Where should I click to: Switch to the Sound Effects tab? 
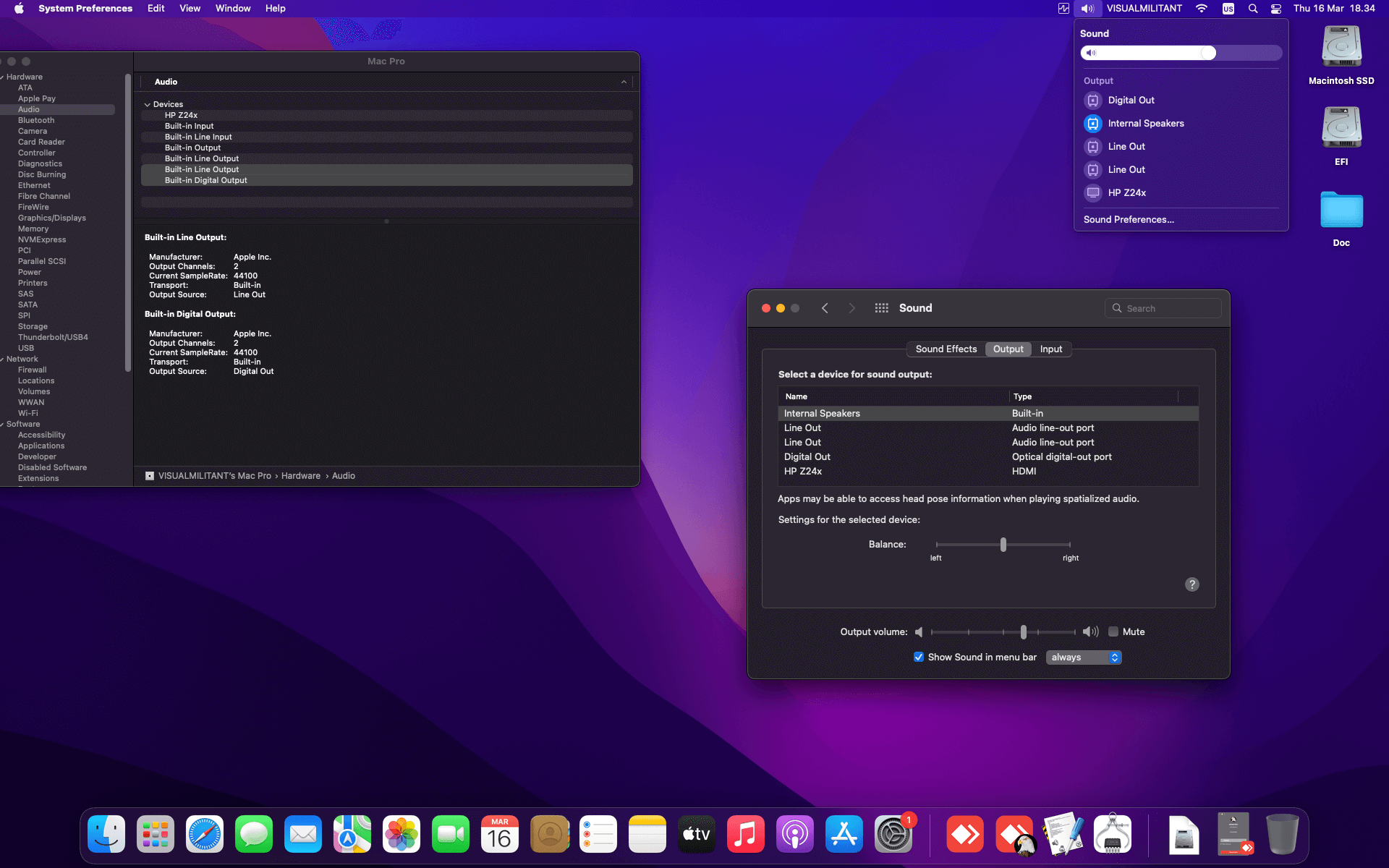(x=946, y=349)
